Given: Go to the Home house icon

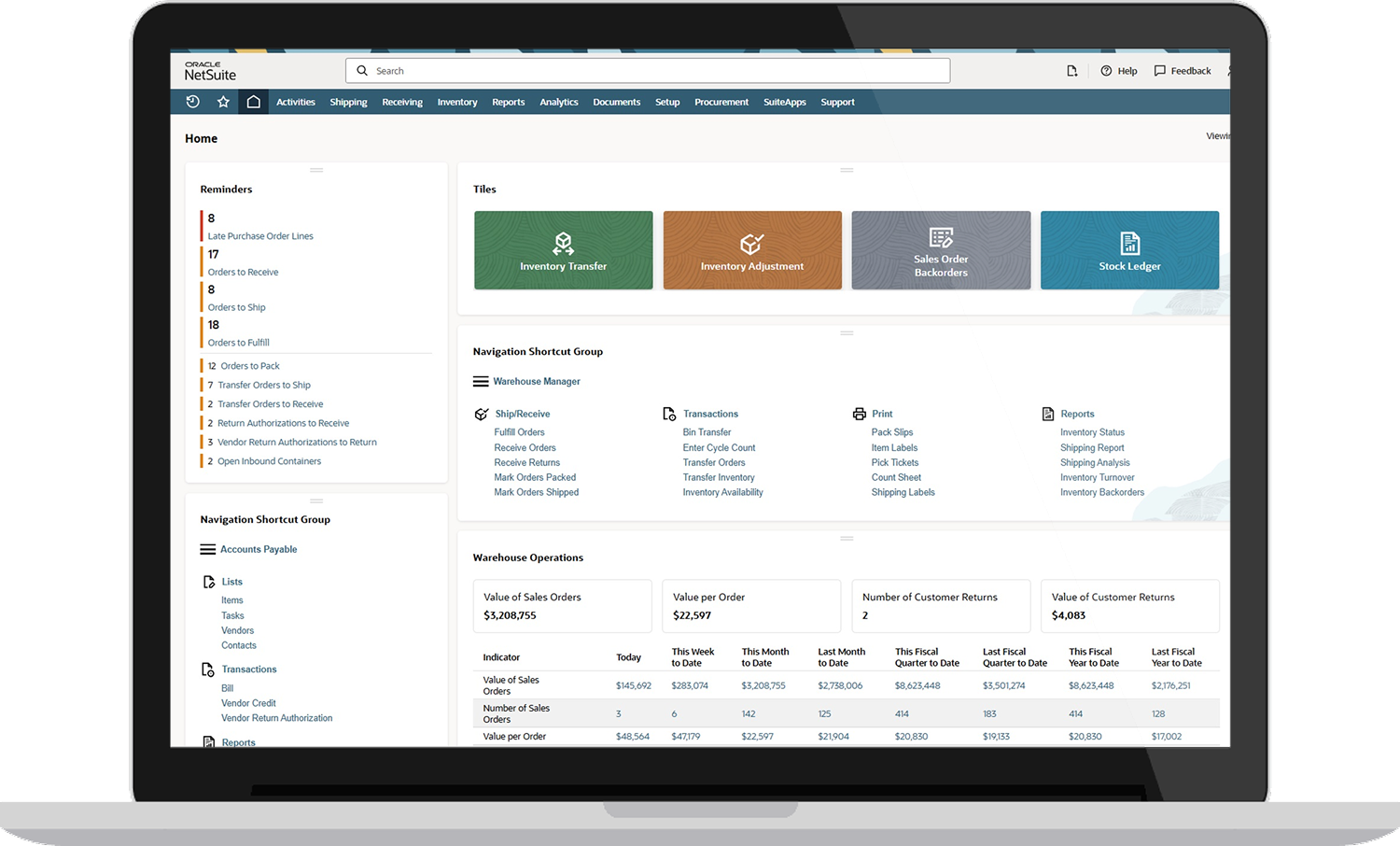Looking at the screenshot, I should point(253,102).
